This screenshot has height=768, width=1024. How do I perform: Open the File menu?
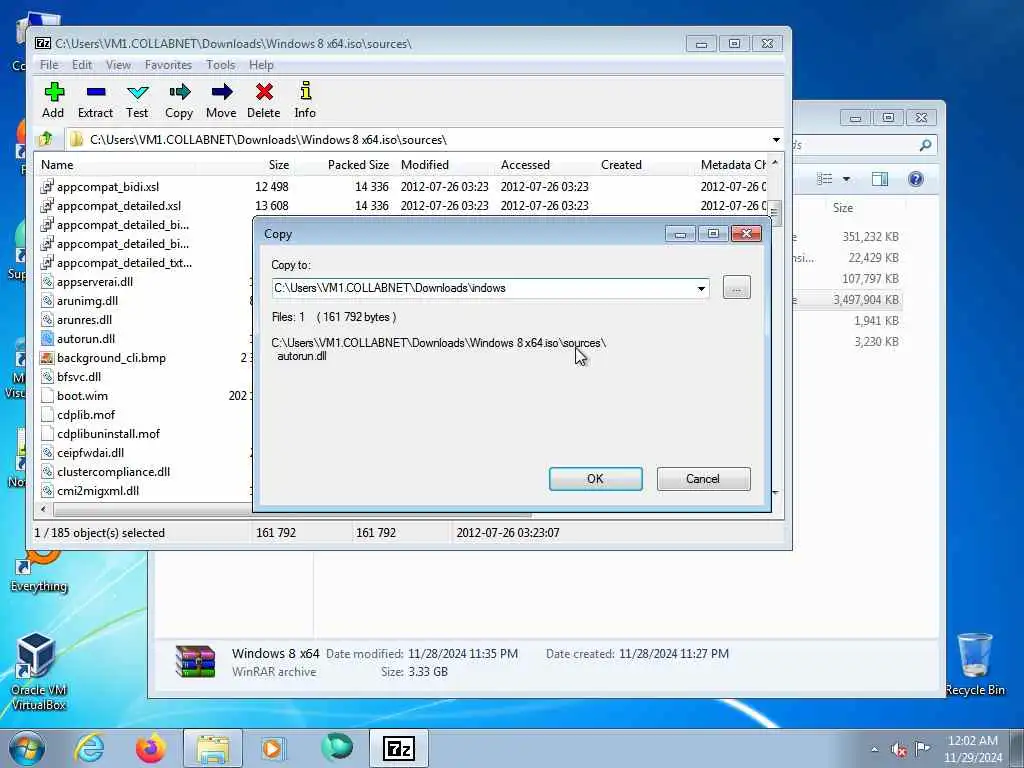49,65
